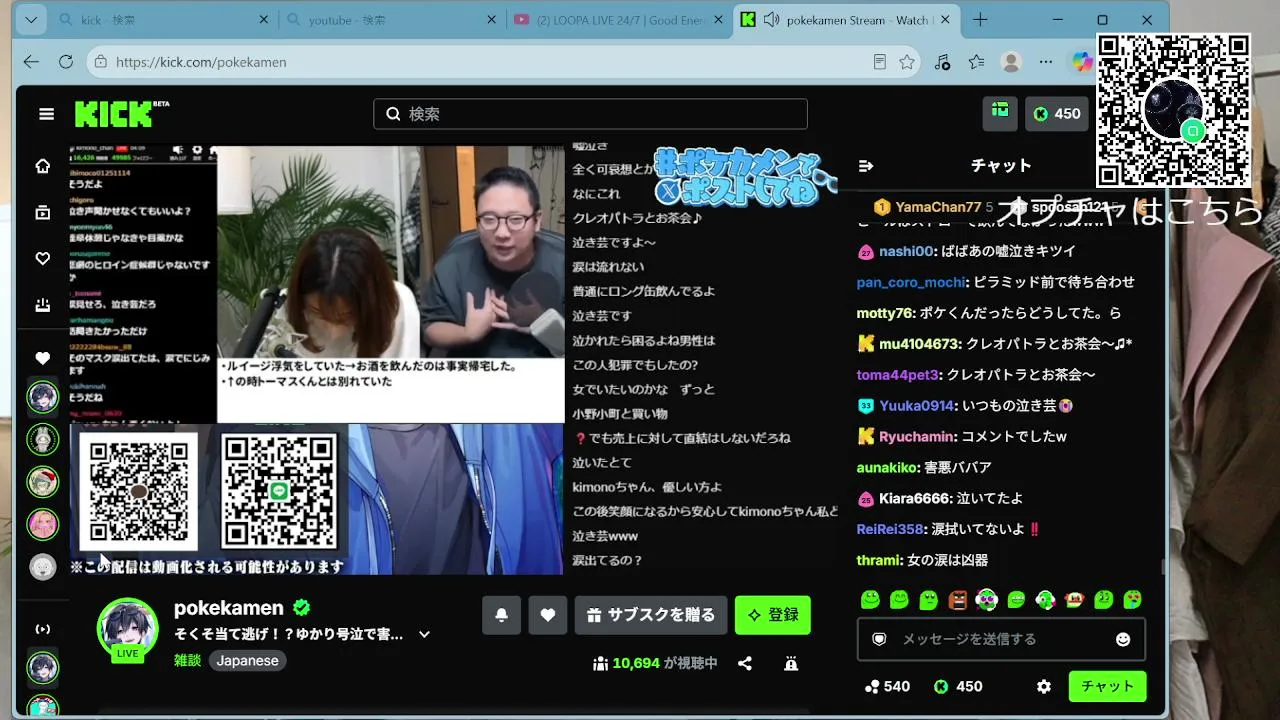This screenshot has height=720, width=1280.
Task: Open the Kick sidebar hamburger menu
Action: [46, 114]
